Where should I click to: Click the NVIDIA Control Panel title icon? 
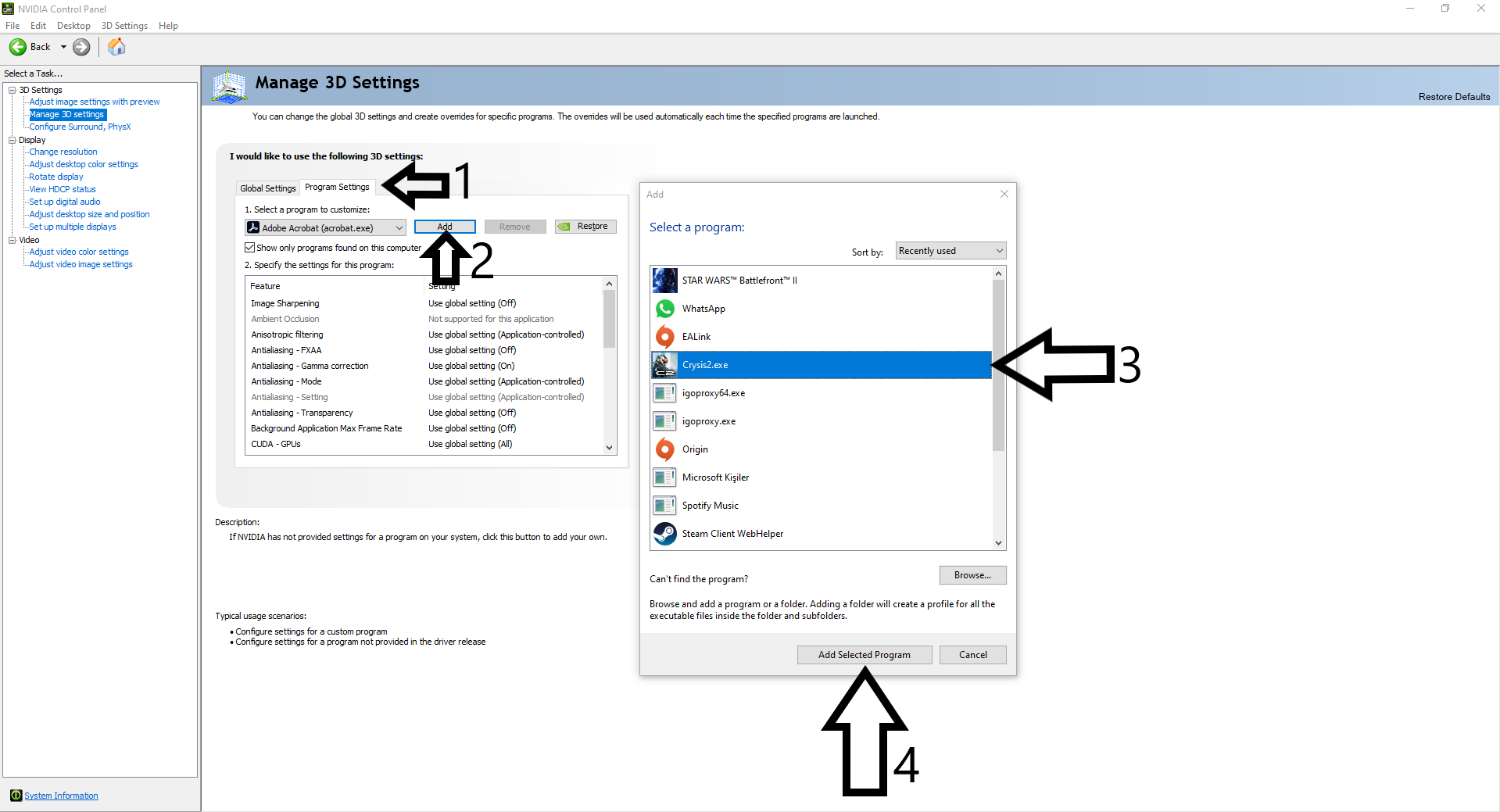(x=9, y=9)
